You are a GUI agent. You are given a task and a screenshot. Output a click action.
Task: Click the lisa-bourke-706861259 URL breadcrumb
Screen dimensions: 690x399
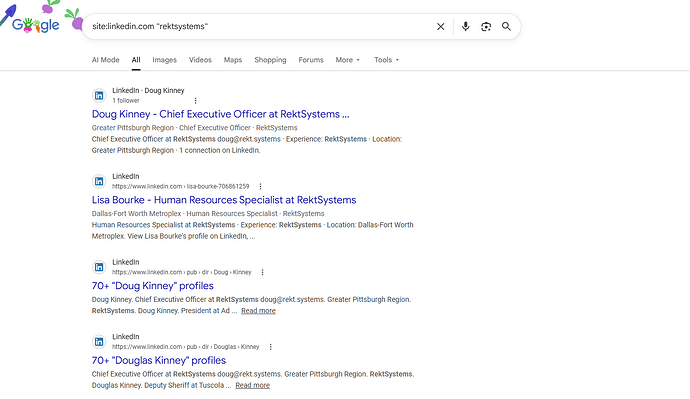[x=180, y=187]
